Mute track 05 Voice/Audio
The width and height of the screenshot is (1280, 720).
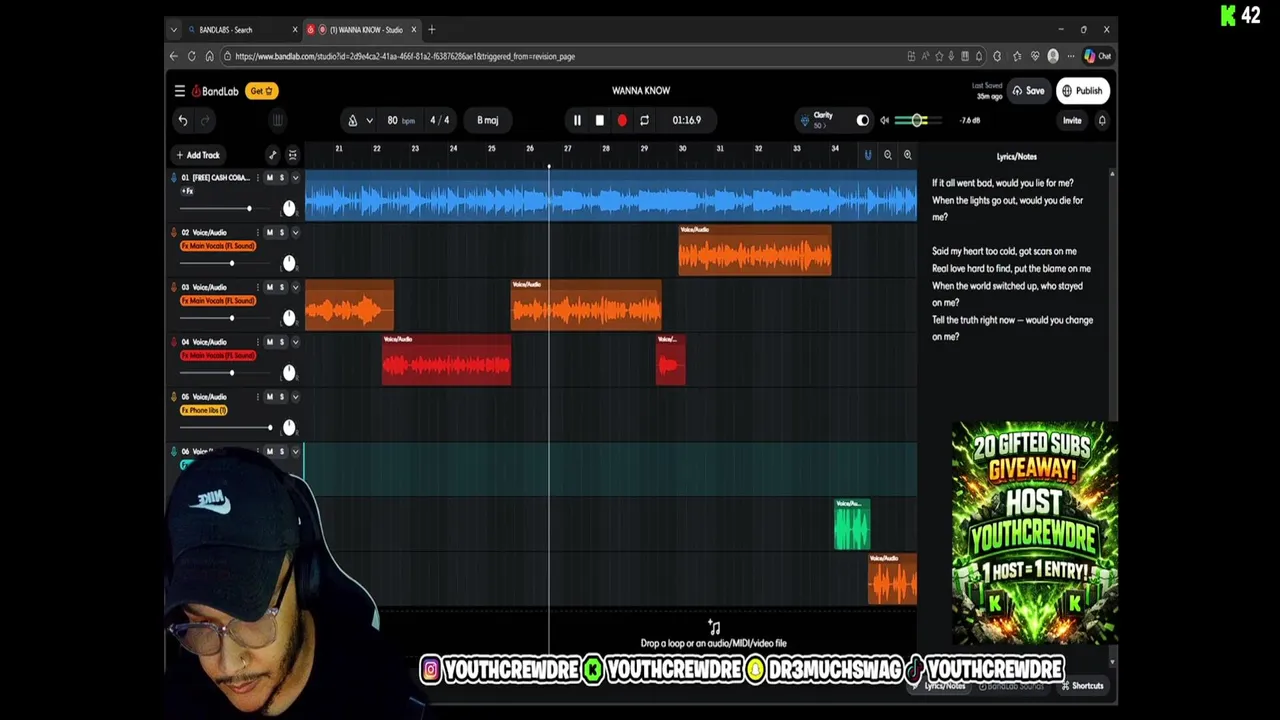[269, 397]
